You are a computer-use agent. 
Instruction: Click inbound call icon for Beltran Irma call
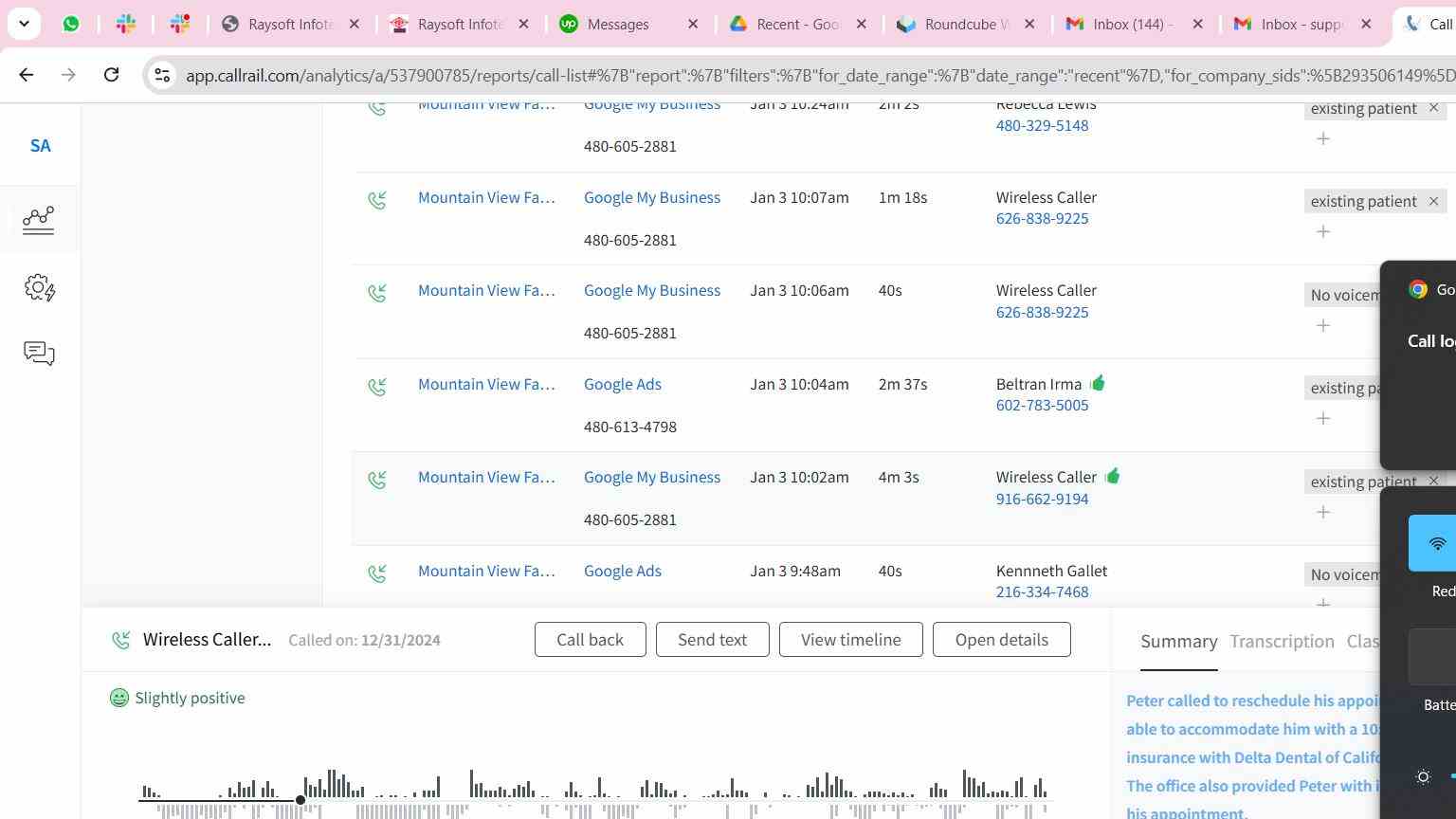(x=377, y=387)
